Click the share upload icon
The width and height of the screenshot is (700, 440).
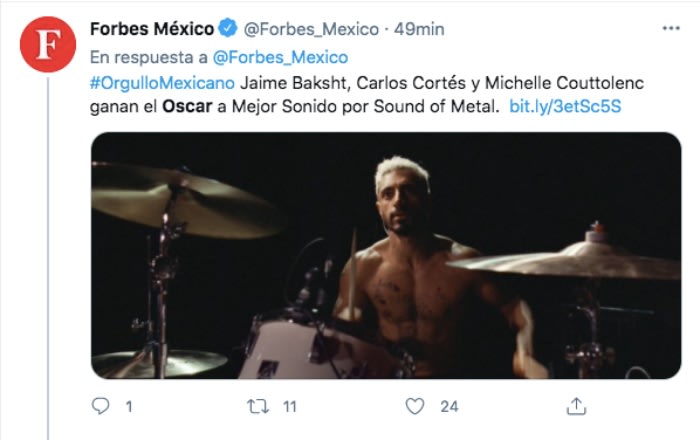point(575,406)
